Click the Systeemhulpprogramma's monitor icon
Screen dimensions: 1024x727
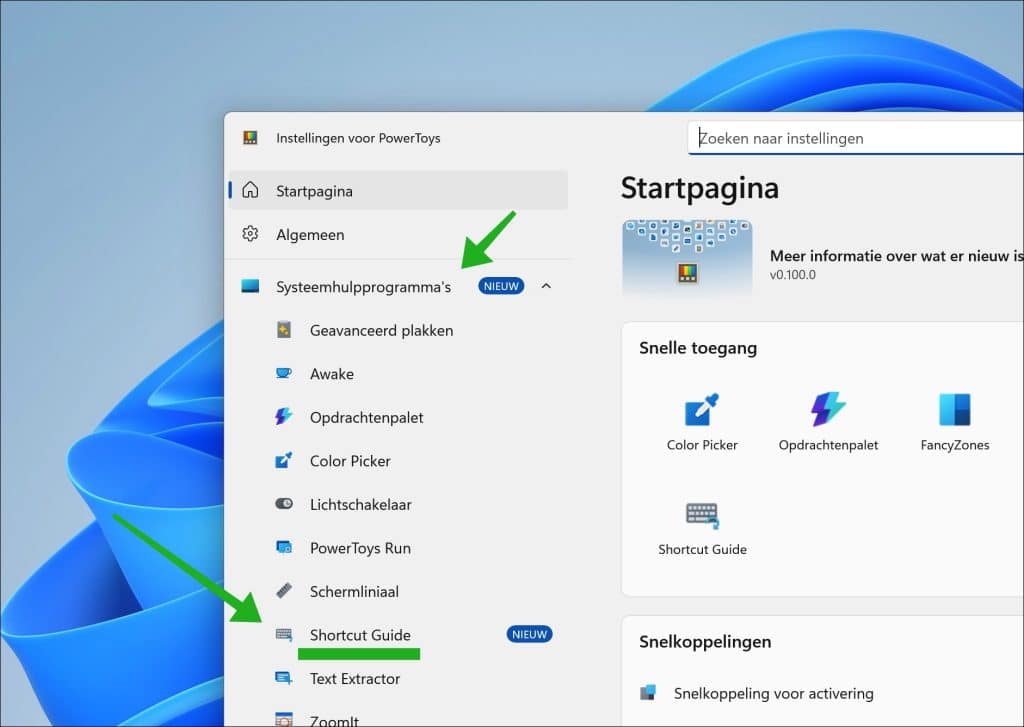[x=250, y=286]
